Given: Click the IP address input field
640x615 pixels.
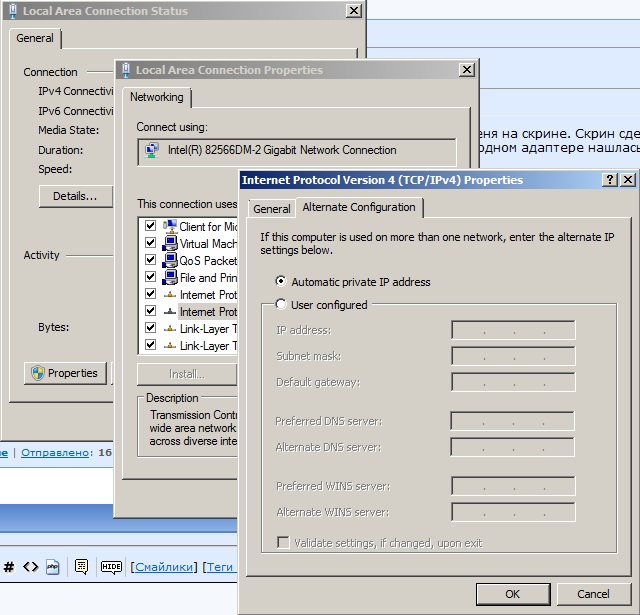Looking at the screenshot, I should (513, 330).
